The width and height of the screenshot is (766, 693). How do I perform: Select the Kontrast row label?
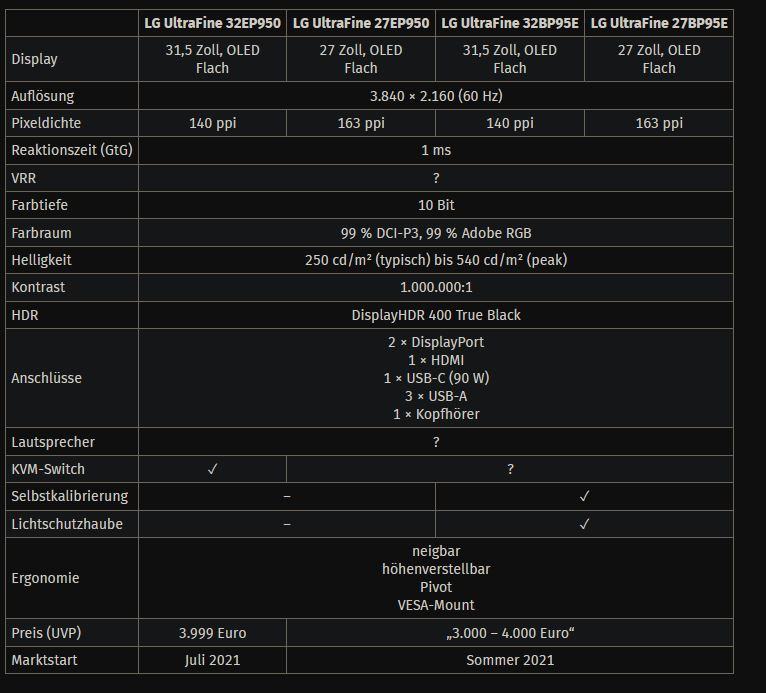point(38,287)
